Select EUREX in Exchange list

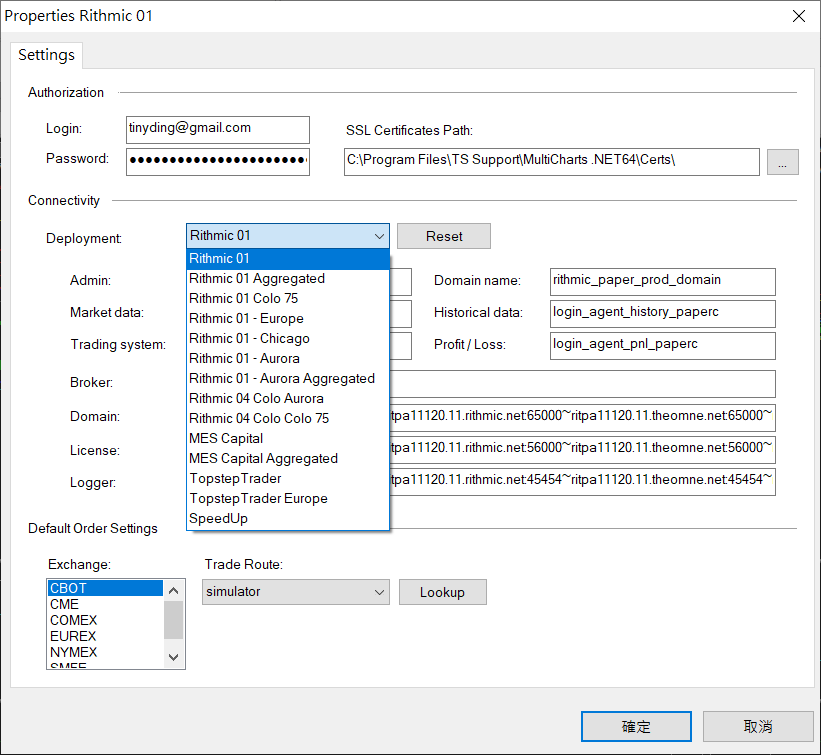pyautogui.click(x=105, y=636)
